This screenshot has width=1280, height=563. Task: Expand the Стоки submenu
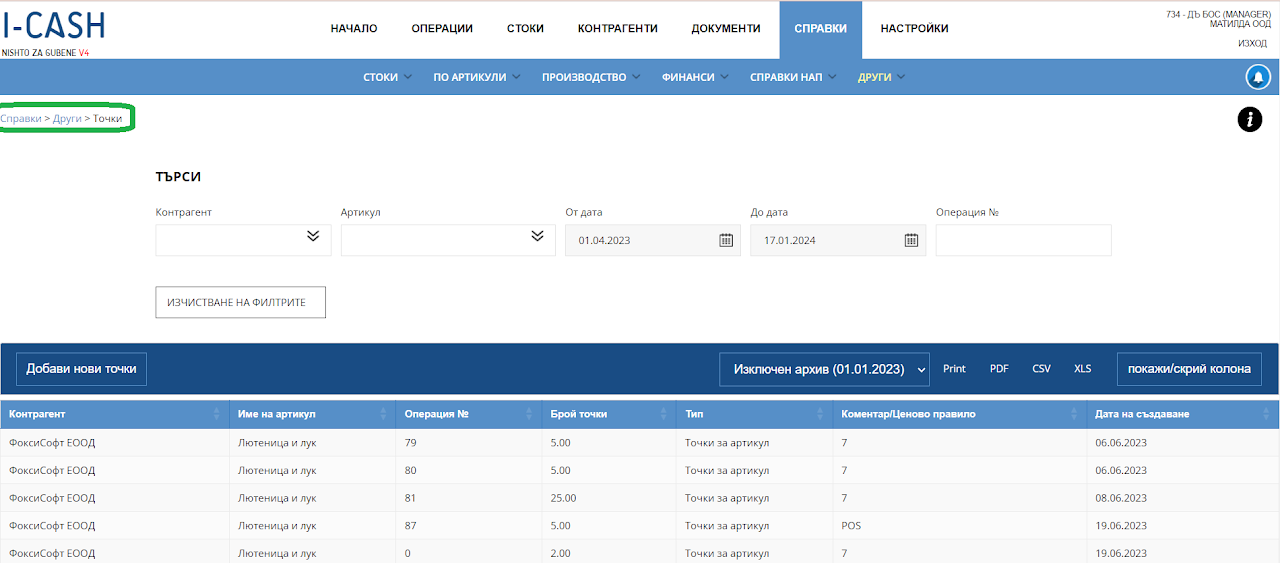[386, 77]
